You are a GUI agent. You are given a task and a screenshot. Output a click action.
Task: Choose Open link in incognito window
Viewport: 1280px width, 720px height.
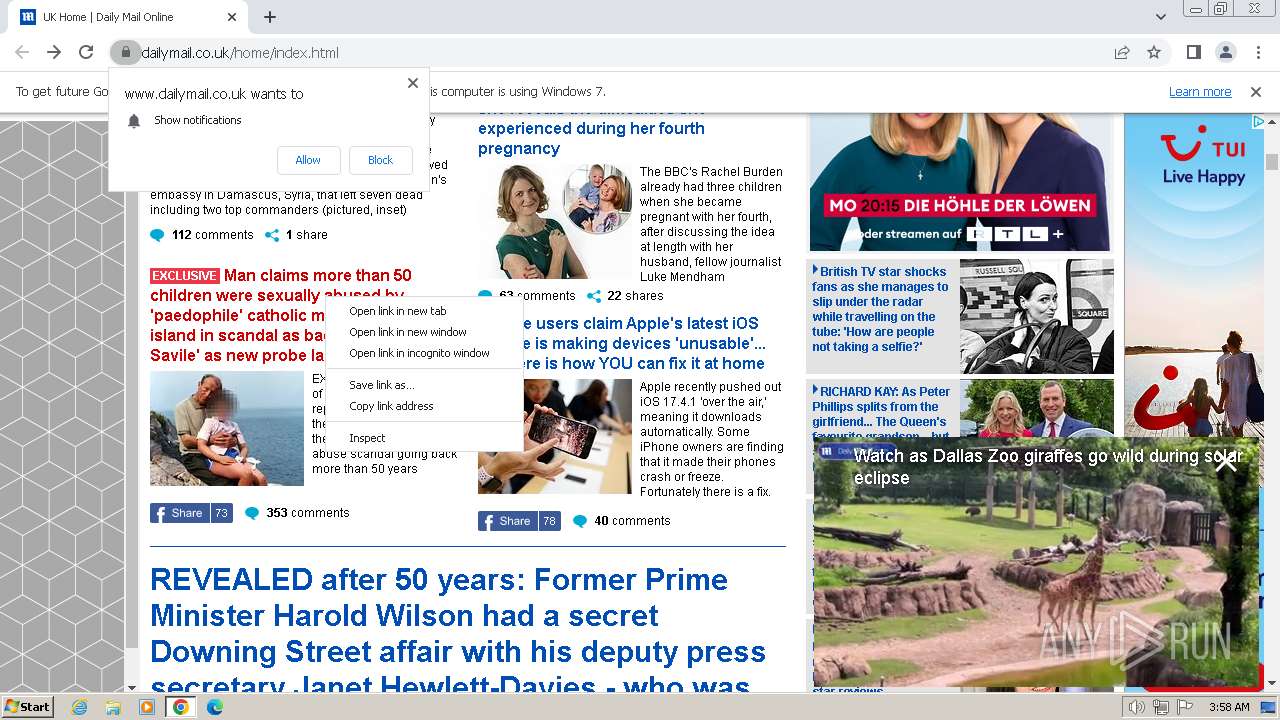[x=424, y=353]
